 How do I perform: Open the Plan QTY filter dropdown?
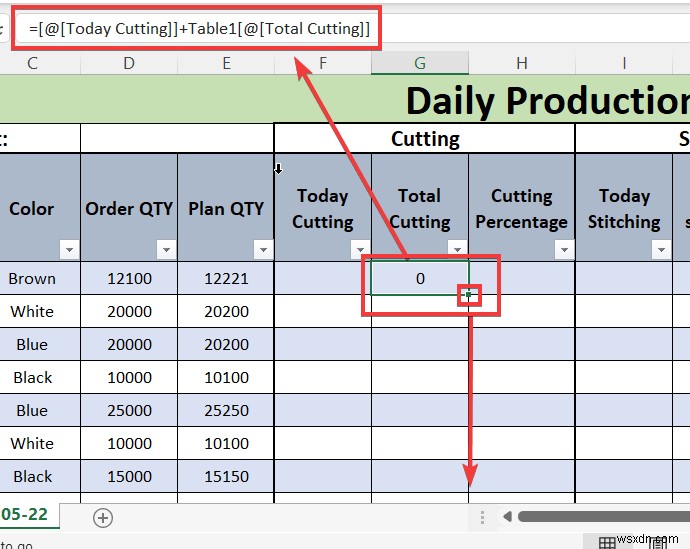(x=263, y=250)
